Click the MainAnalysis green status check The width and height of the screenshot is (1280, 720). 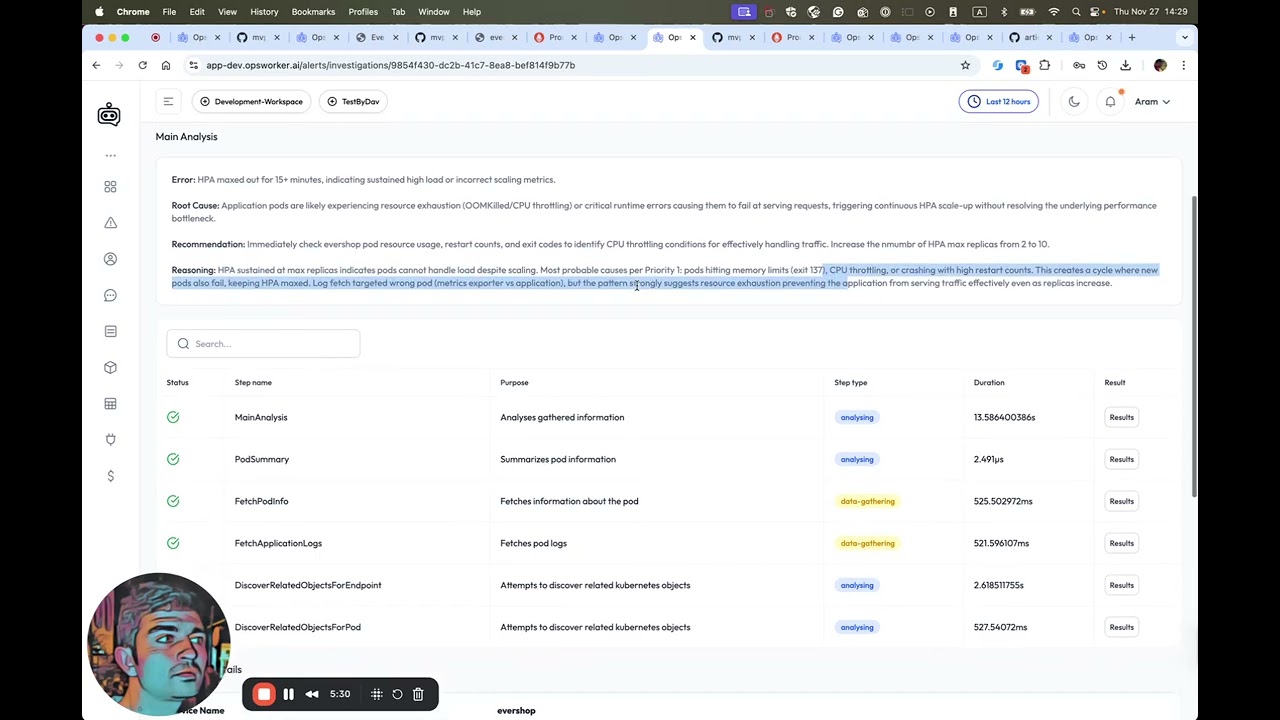coord(173,417)
